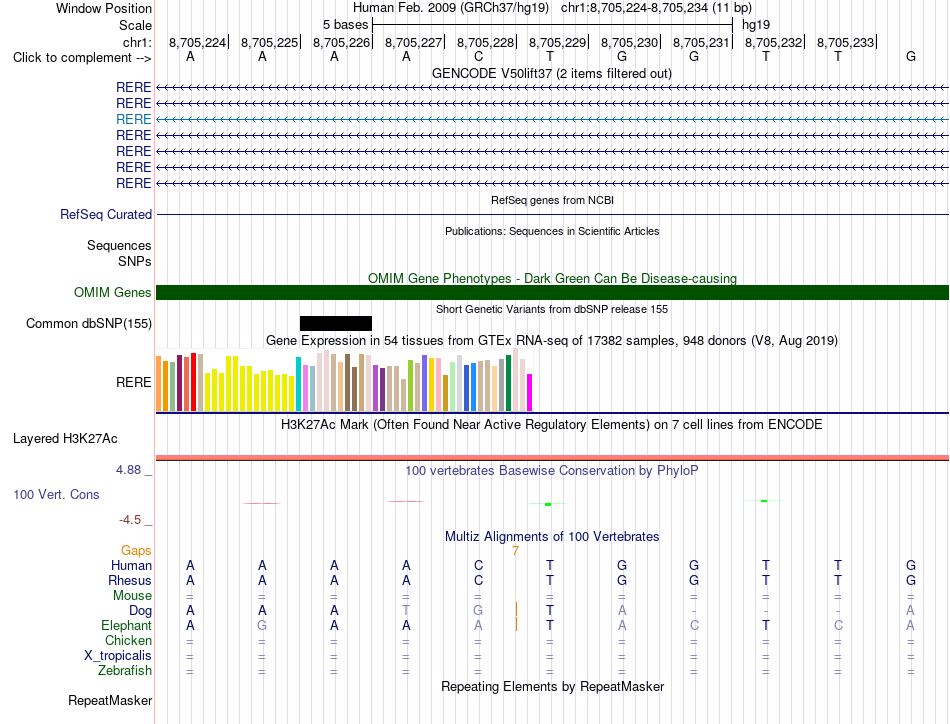Click the Rhesus species label
Screen dimensions: 950x724
click(x=129, y=580)
